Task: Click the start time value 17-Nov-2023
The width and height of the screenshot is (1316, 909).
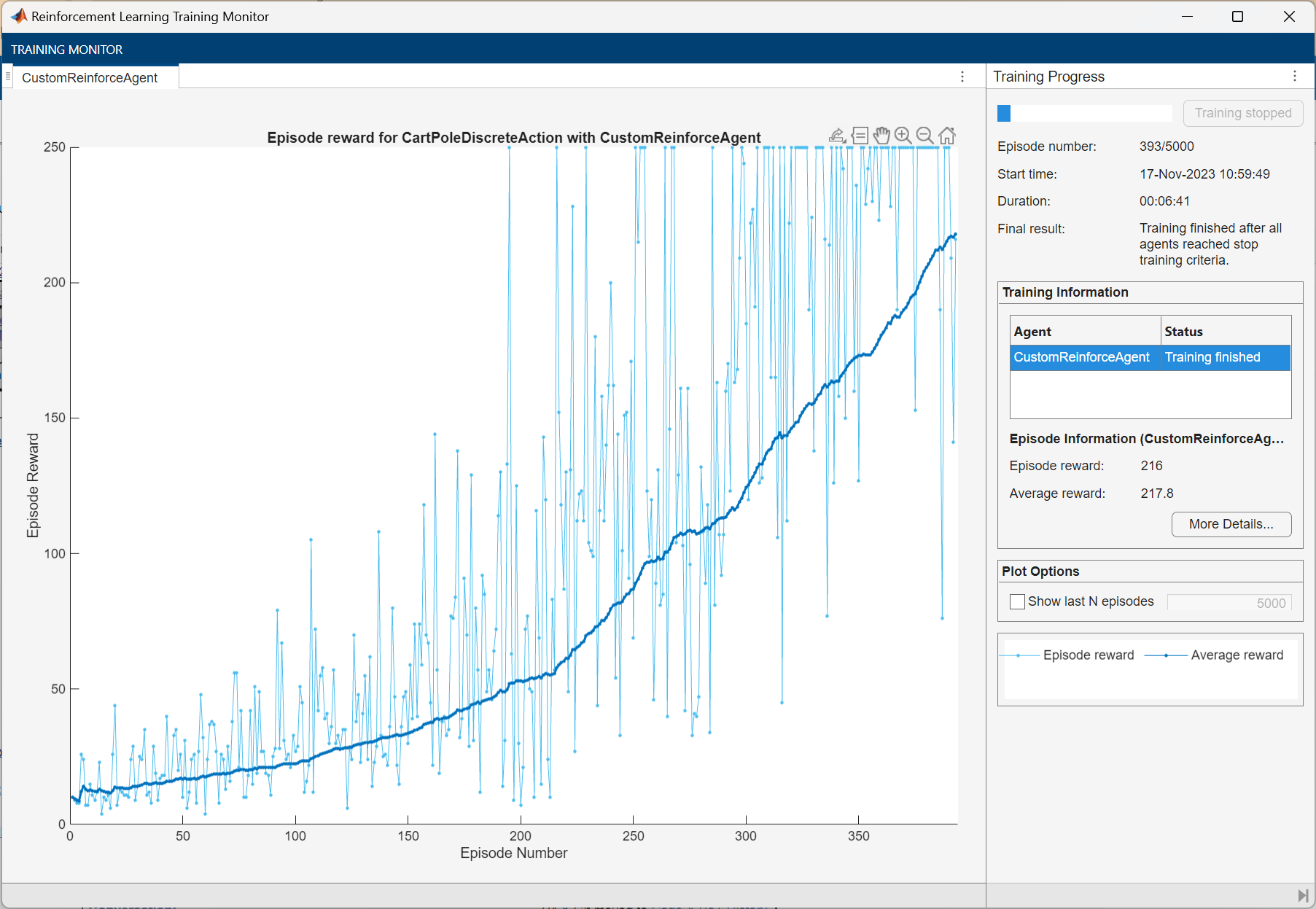Action: point(1204,174)
